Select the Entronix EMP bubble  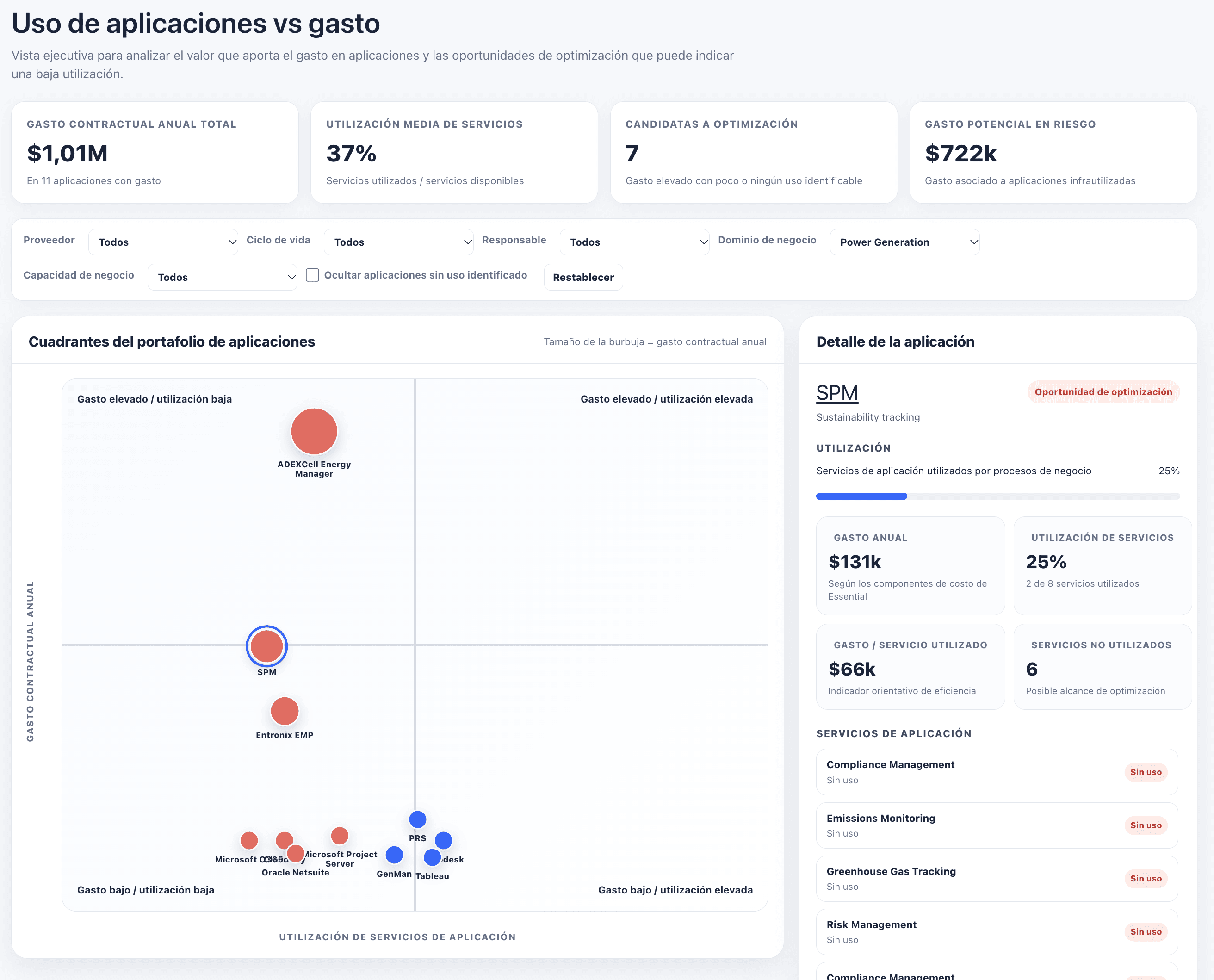pyautogui.click(x=285, y=711)
